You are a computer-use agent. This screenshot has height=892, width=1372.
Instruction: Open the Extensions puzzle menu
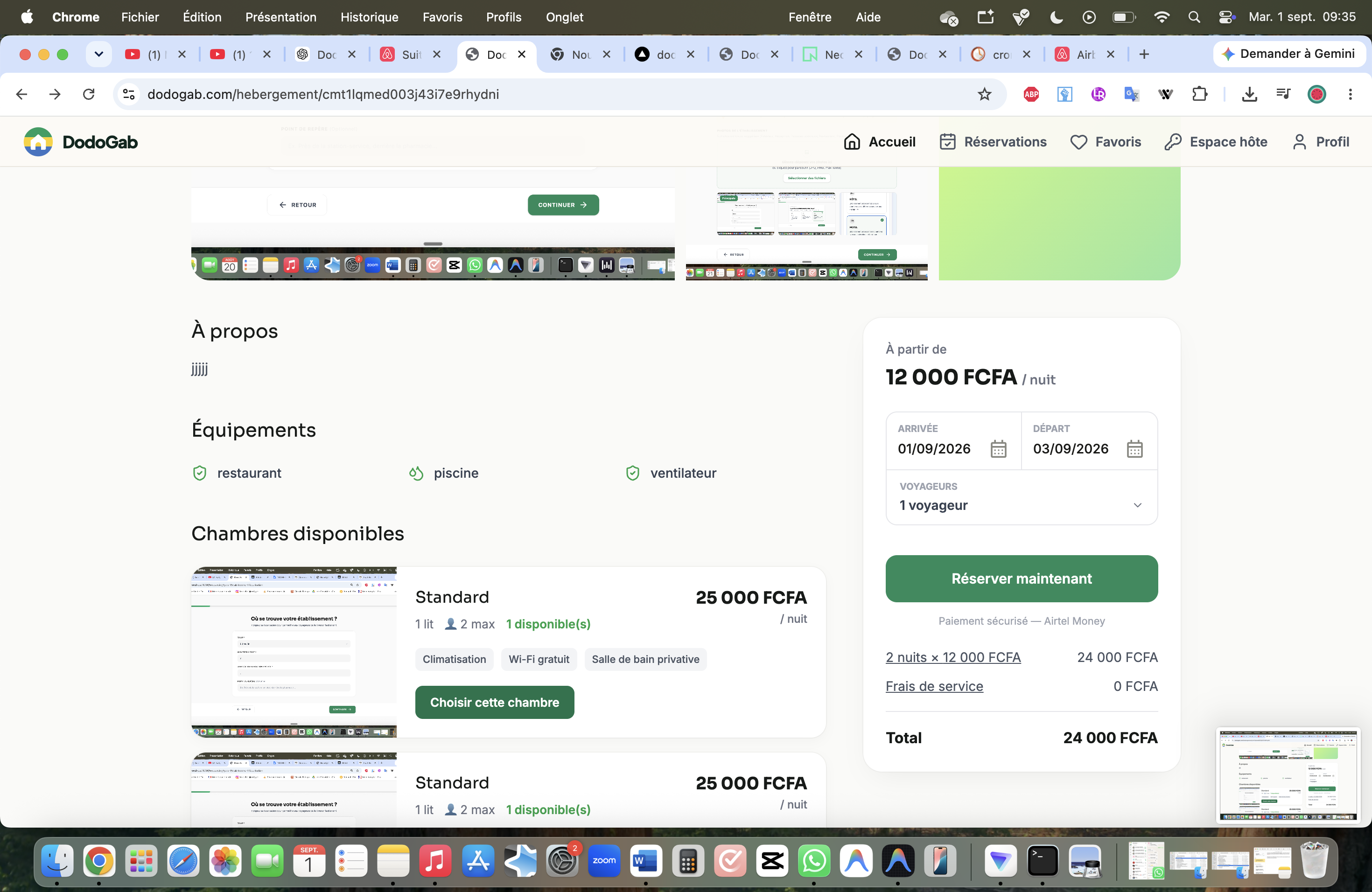(x=1200, y=94)
